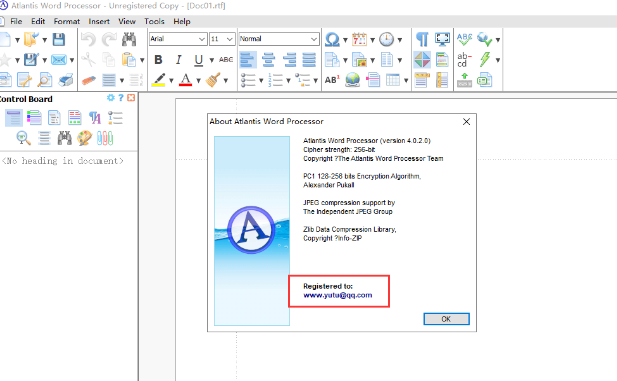This screenshot has width=617, height=381.
Task: Toggle align left paragraph button
Action: [248, 60]
